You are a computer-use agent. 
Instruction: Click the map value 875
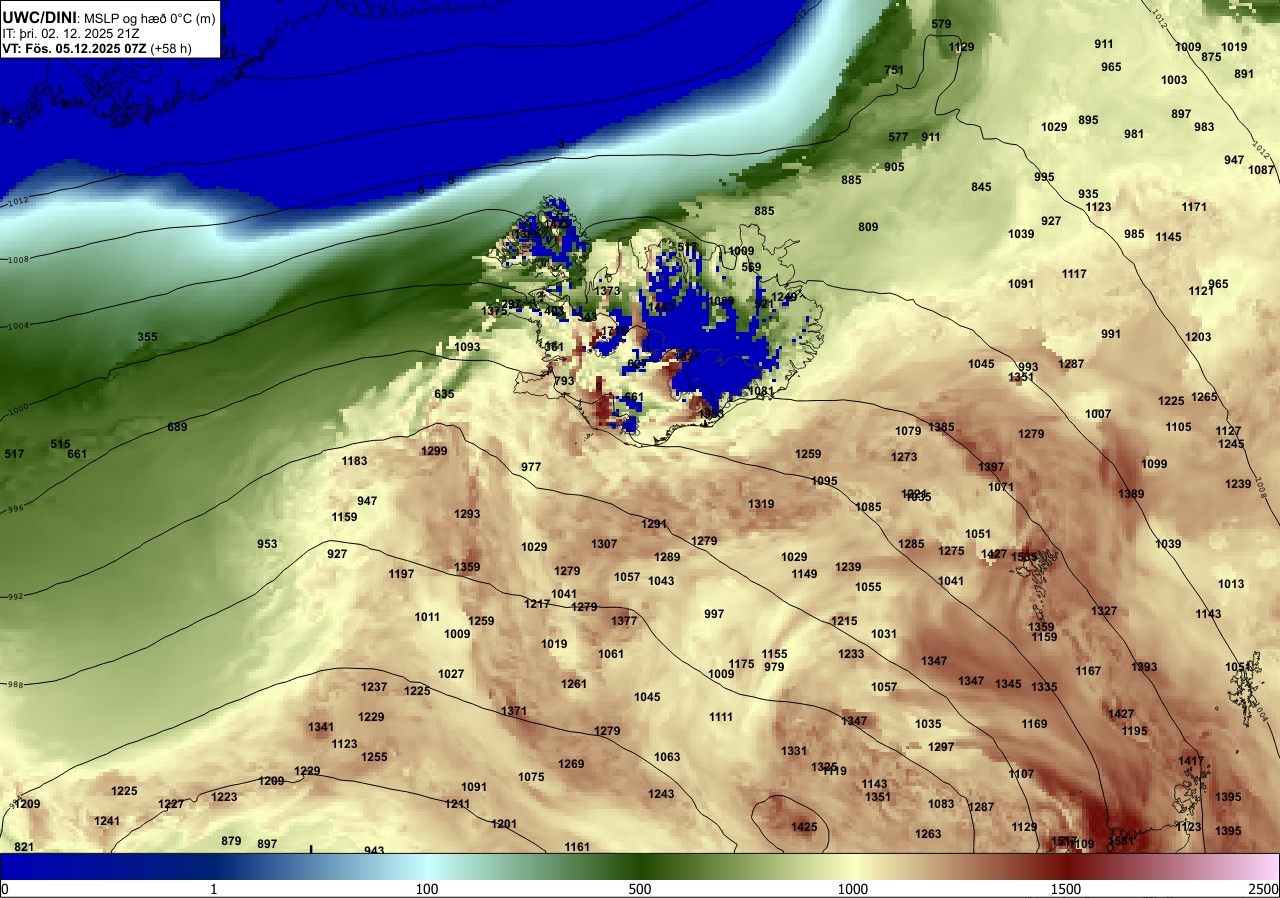[x=1211, y=57]
